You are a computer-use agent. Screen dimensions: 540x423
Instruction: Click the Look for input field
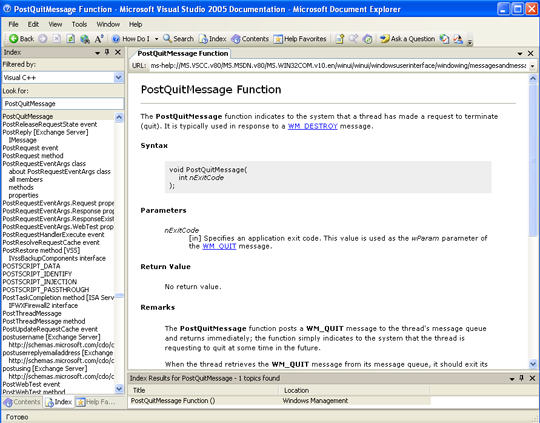coord(63,104)
